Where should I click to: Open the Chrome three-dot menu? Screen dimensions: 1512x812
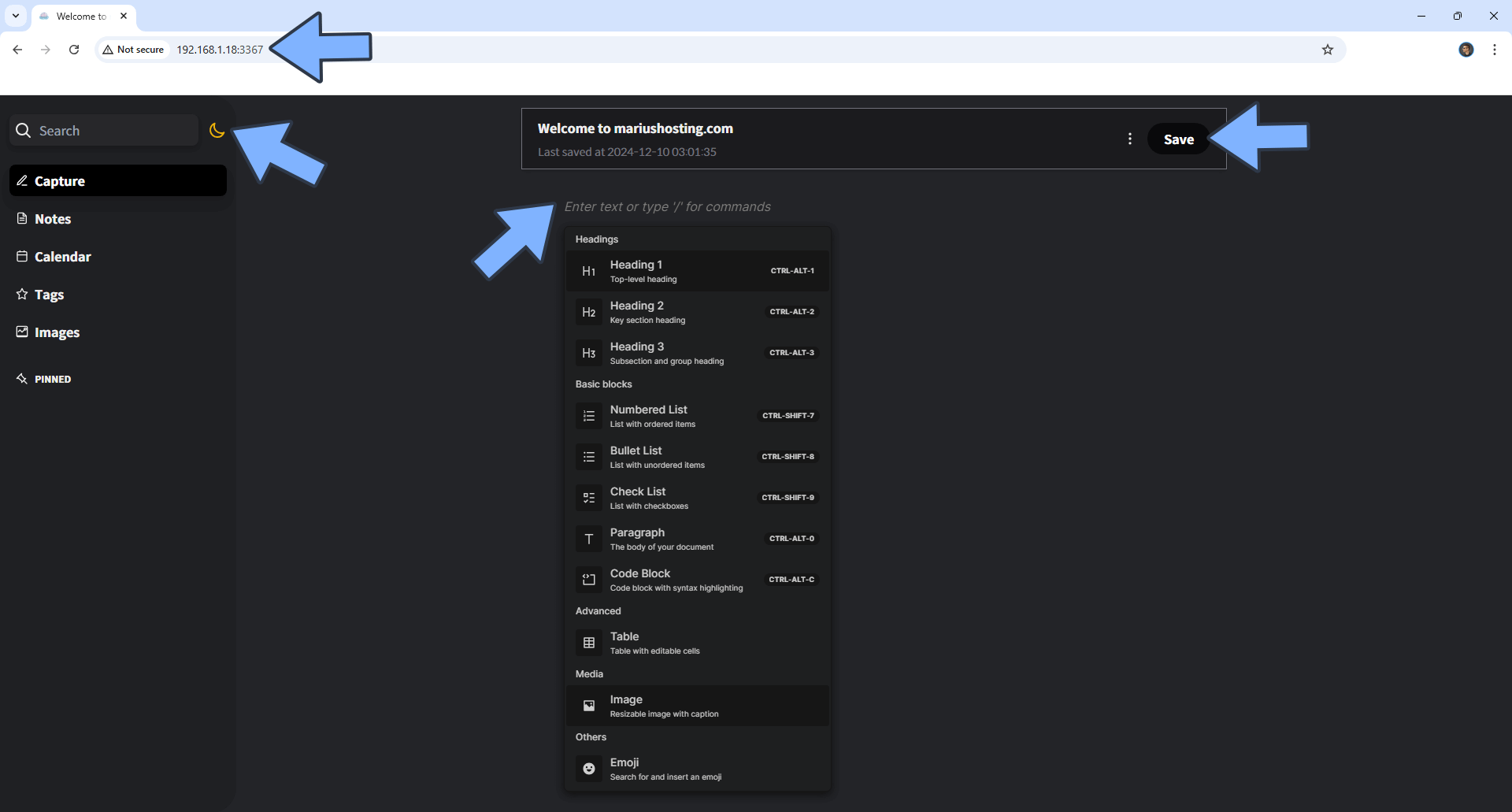tap(1494, 50)
